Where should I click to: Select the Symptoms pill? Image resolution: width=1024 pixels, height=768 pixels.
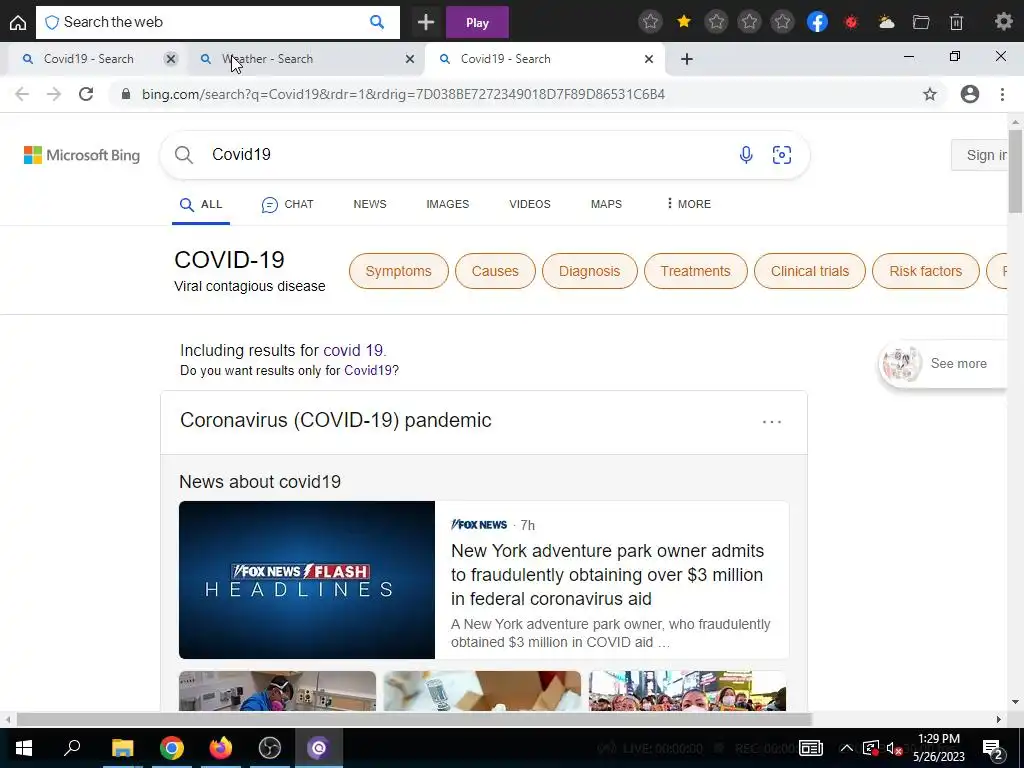[x=398, y=271]
